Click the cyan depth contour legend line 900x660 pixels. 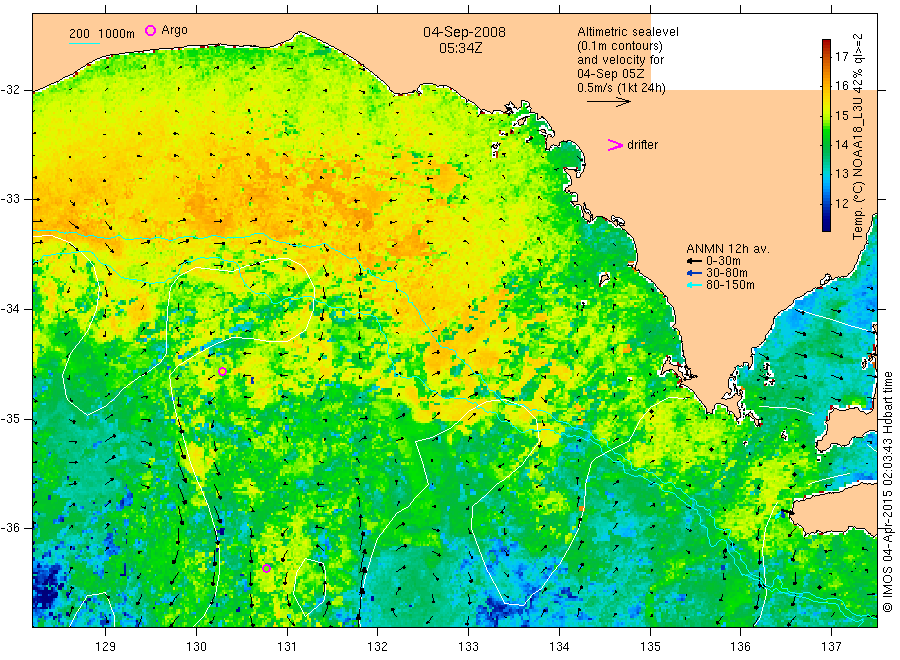click(x=84, y=43)
